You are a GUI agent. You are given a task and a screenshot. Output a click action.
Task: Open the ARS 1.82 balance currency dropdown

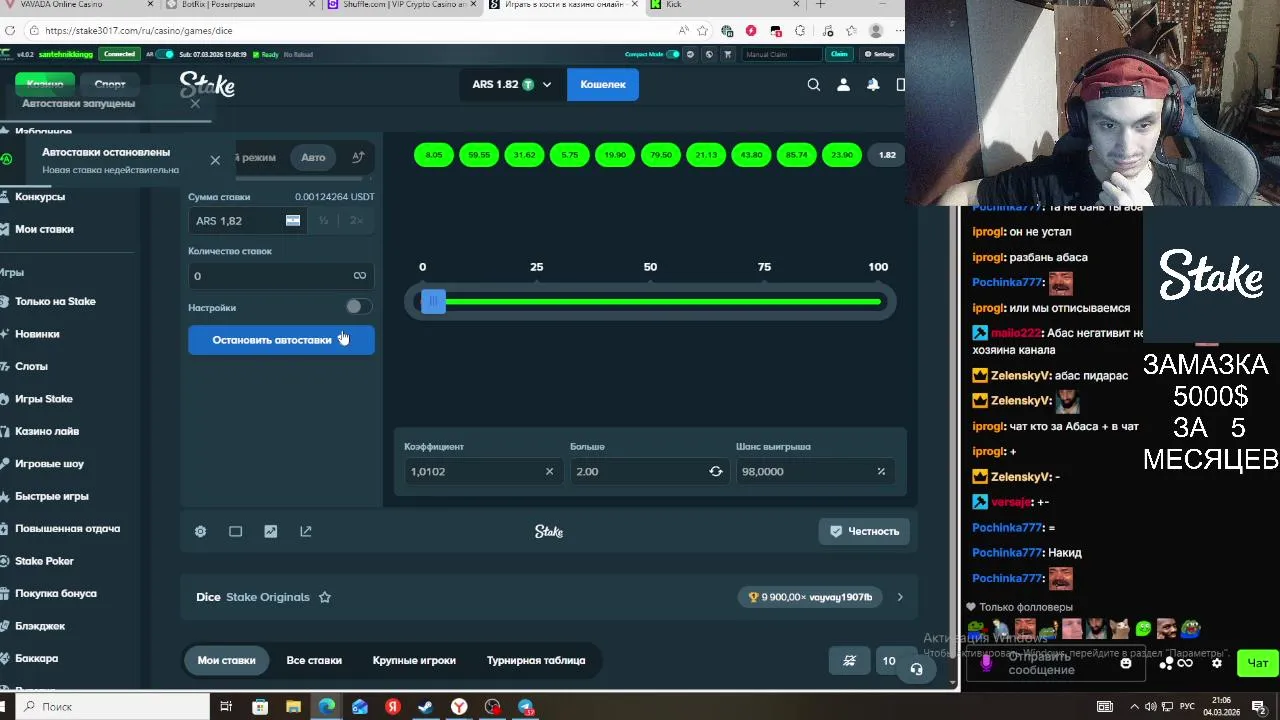tap(511, 85)
